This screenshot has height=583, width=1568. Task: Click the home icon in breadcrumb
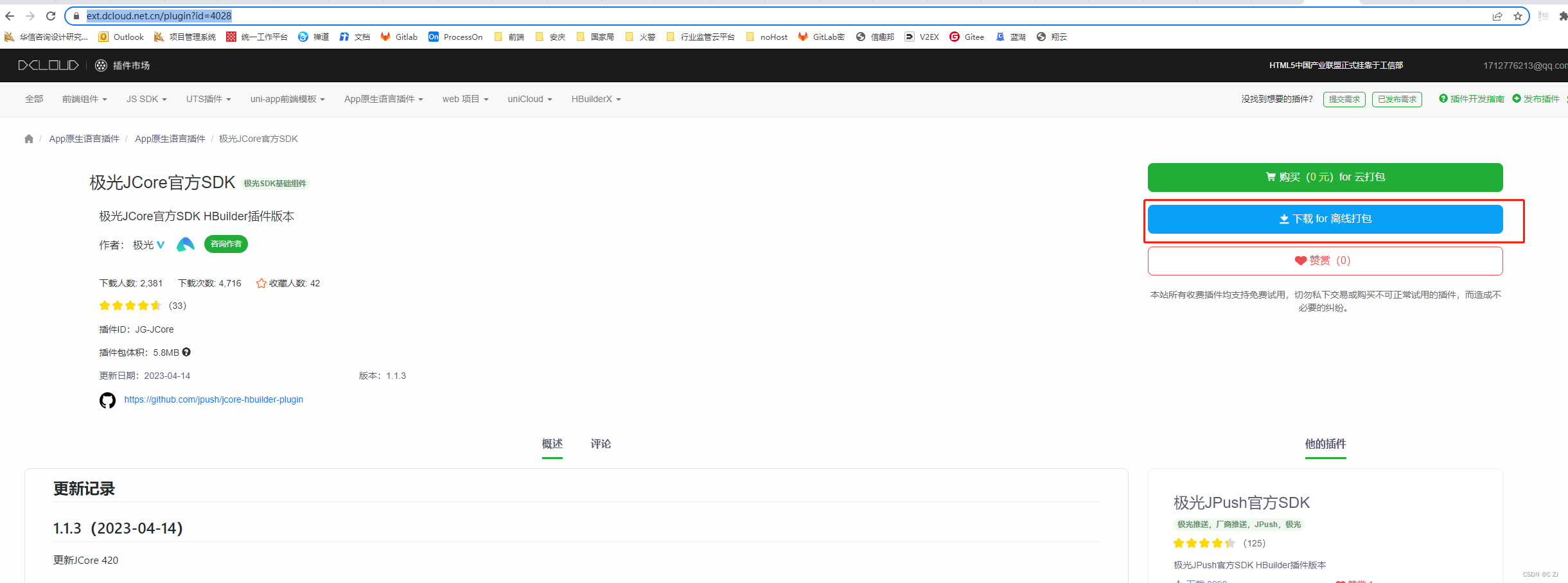click(29, 139)
